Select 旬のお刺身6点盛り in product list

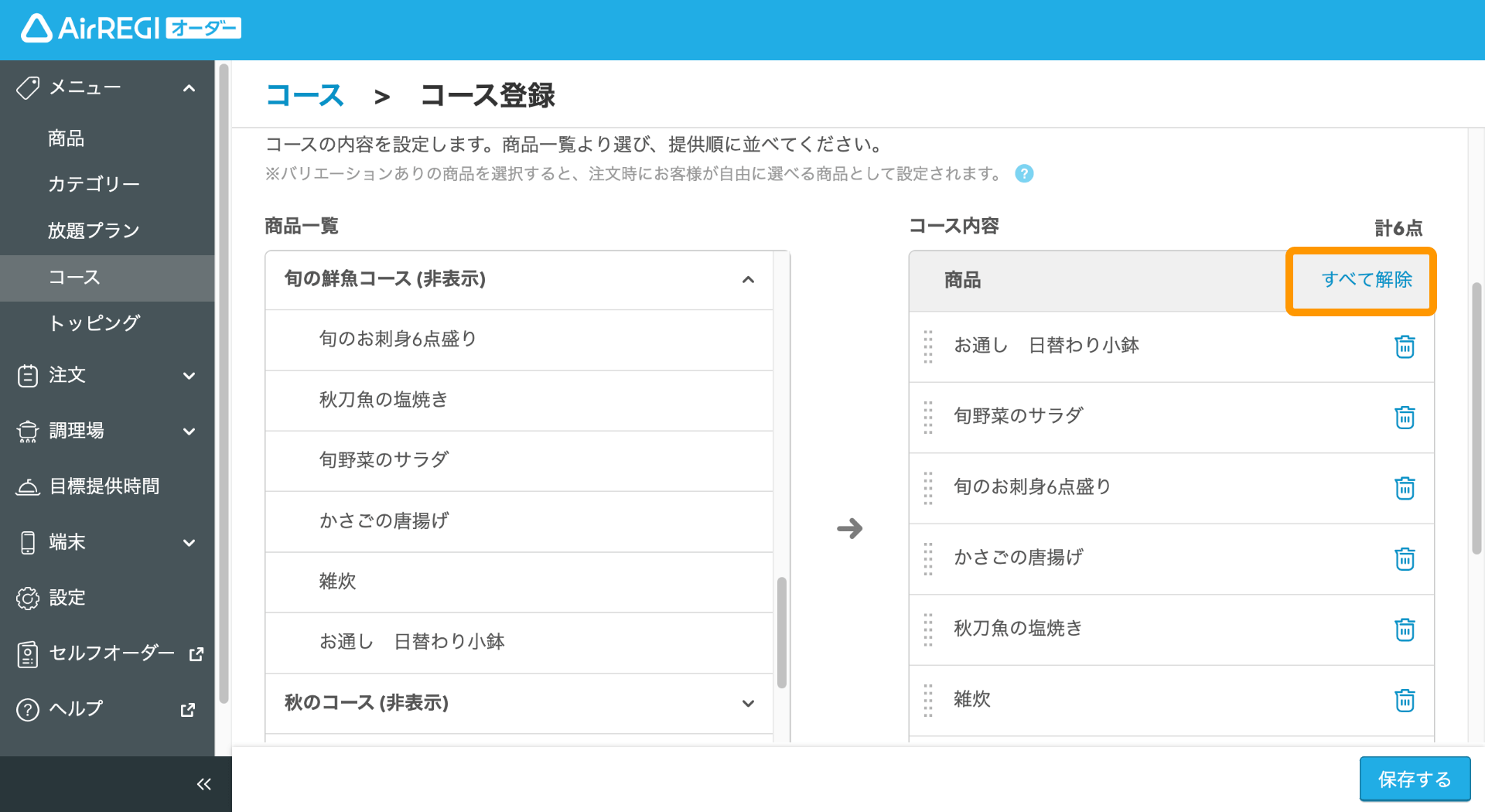(519, 339)
